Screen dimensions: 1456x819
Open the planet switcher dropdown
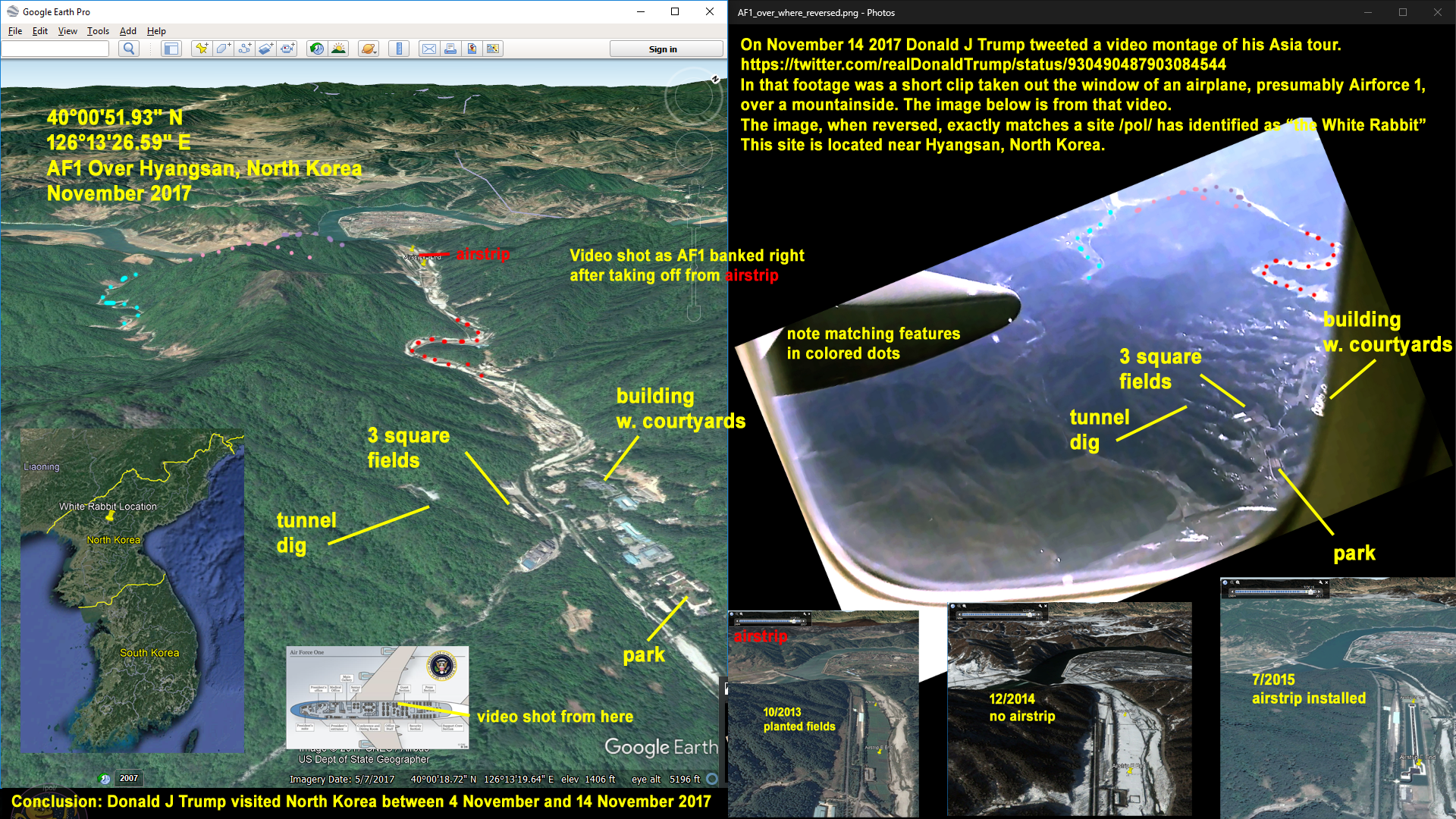tap(369, 49)
